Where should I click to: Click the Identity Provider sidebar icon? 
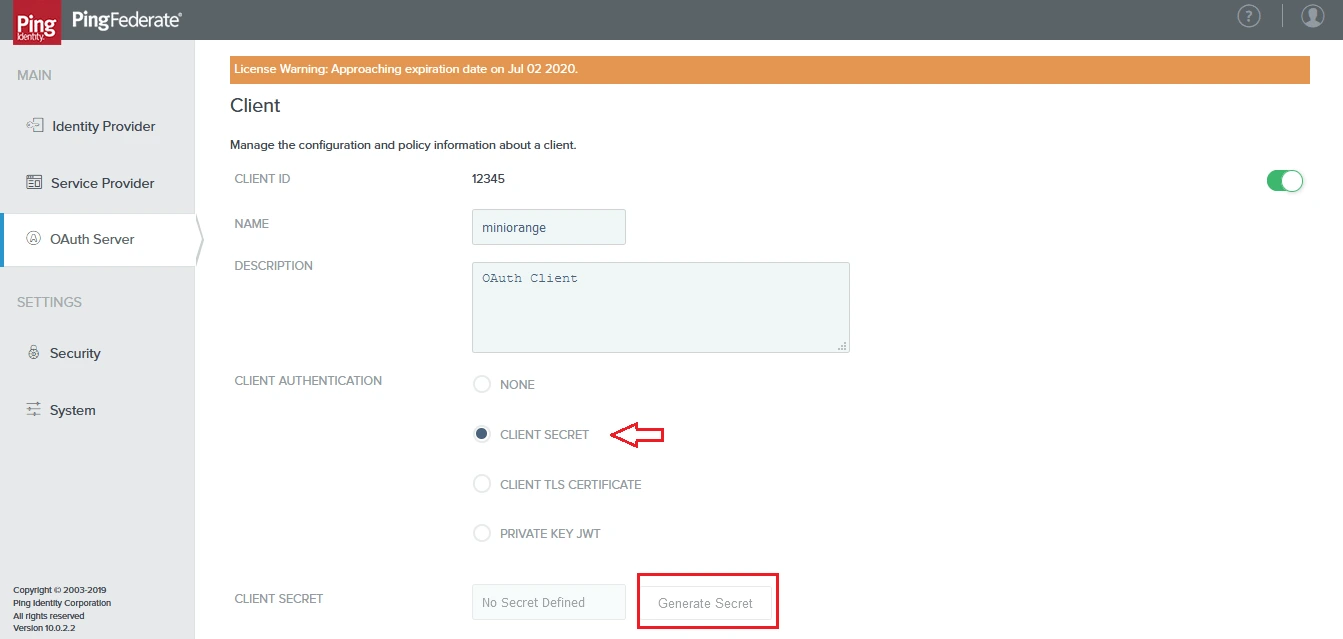click(34, 126)
